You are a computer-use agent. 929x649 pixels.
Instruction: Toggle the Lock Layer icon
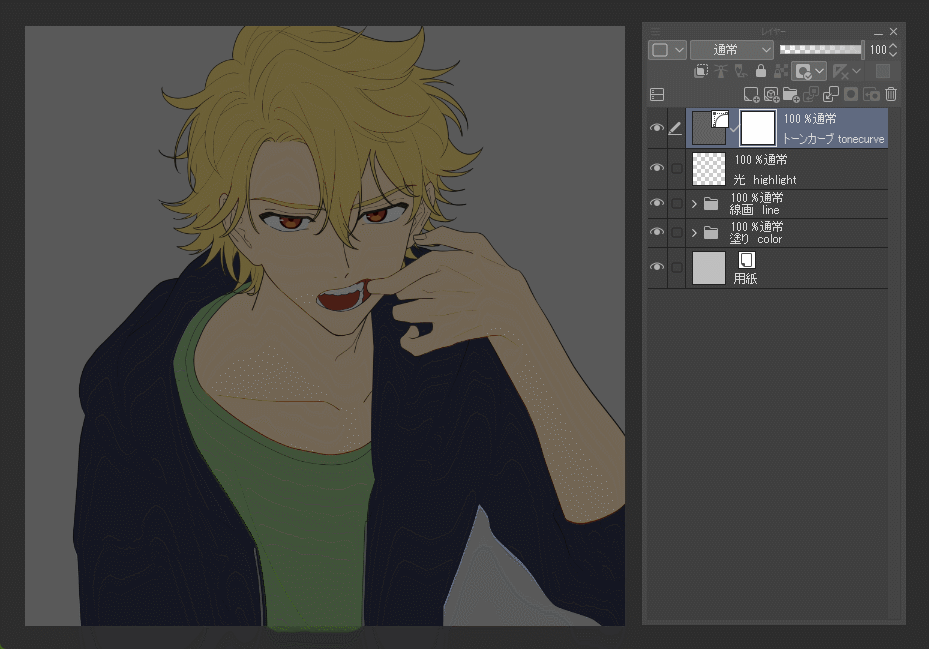[x=761, y=71]
